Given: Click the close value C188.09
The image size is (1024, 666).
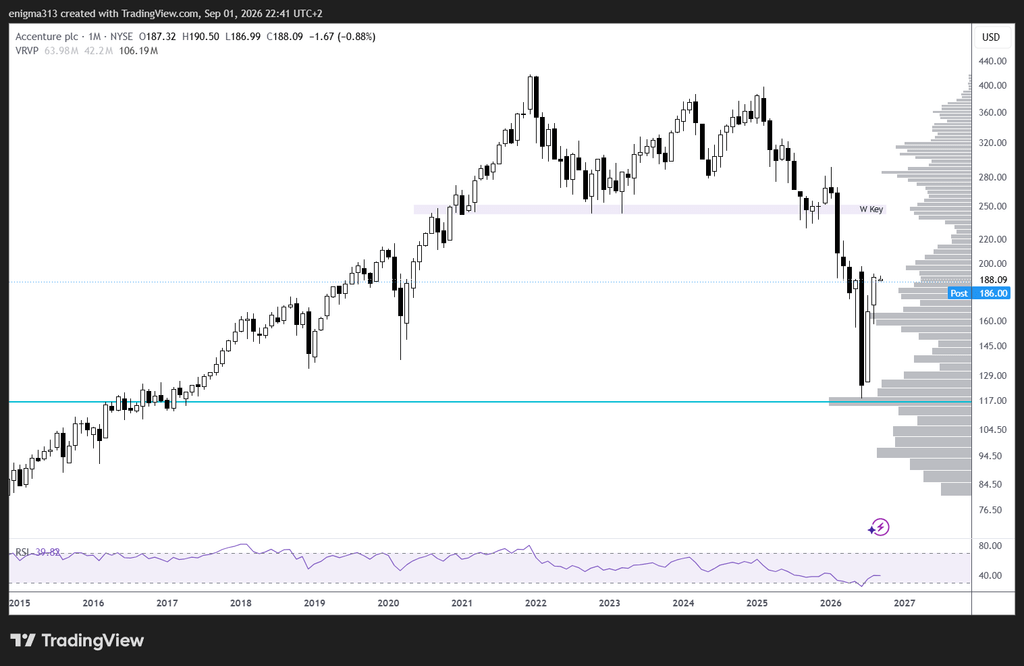Looking at the screenshot, I should click(x=285, y=37).
